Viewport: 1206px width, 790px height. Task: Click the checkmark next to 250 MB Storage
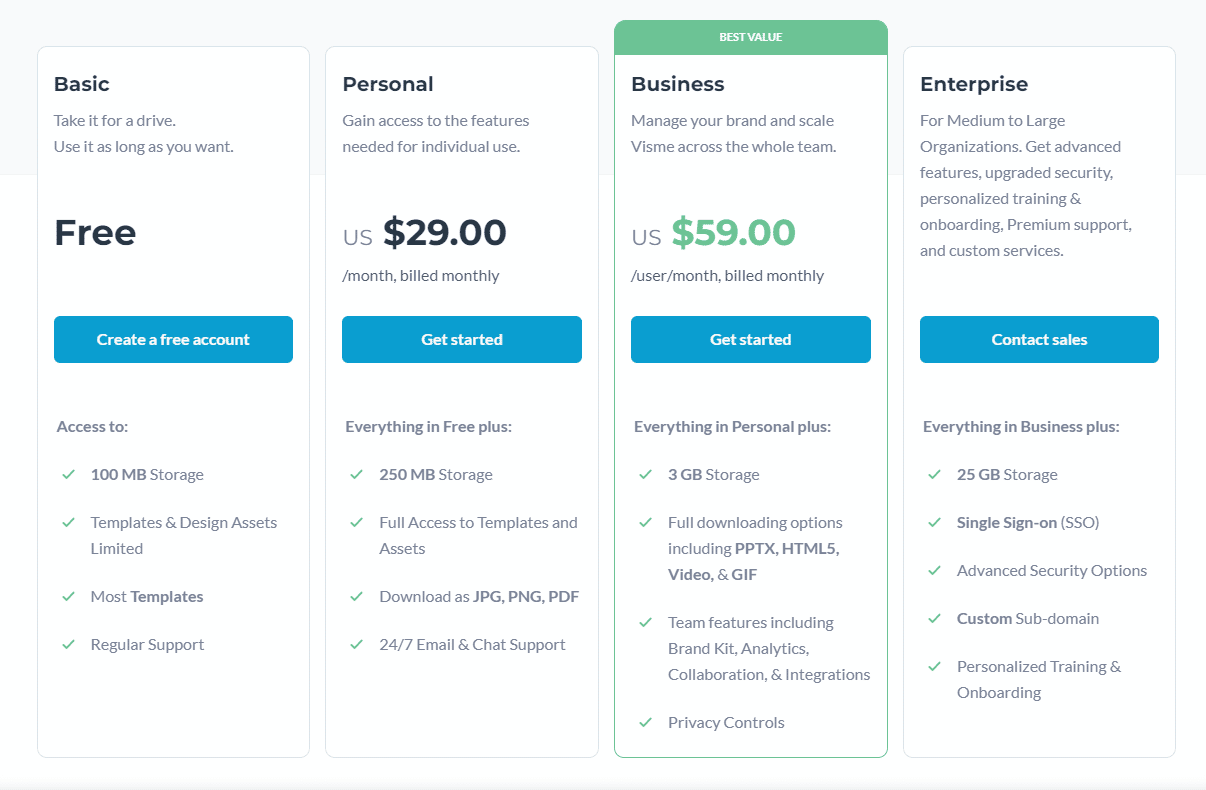coord(356,474)
